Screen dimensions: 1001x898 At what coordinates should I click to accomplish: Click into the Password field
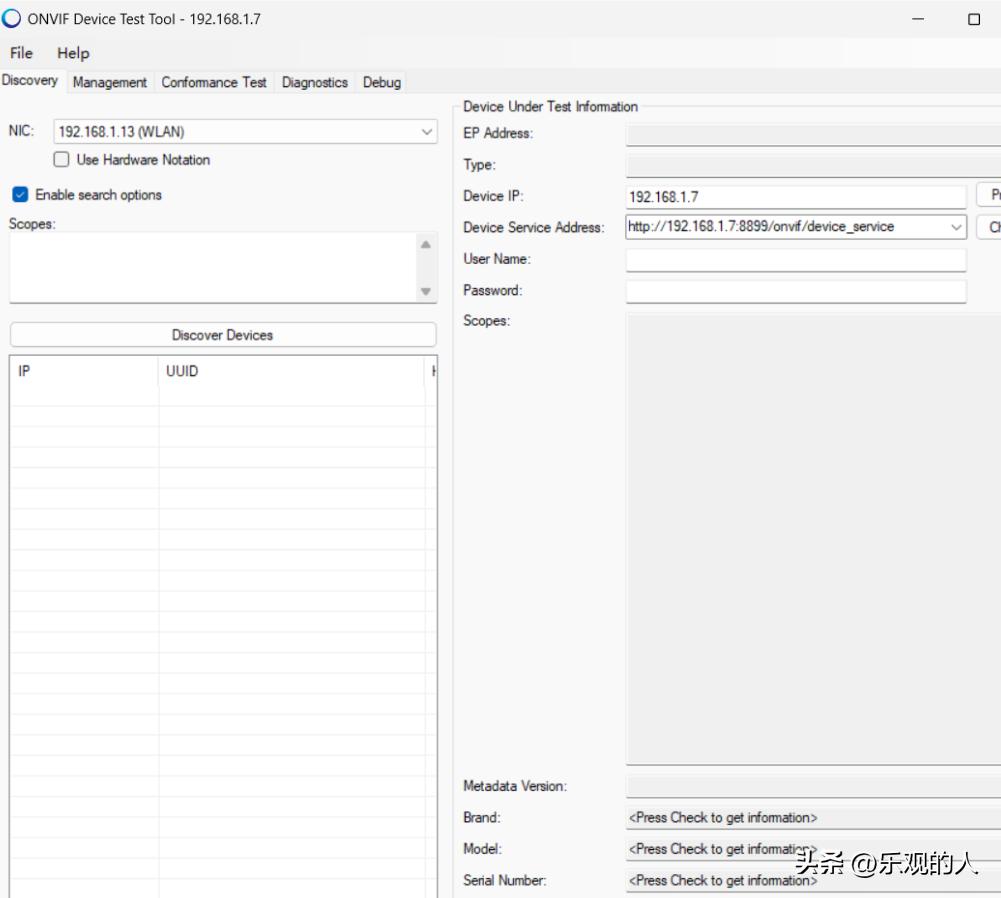[x=795, y=291]
